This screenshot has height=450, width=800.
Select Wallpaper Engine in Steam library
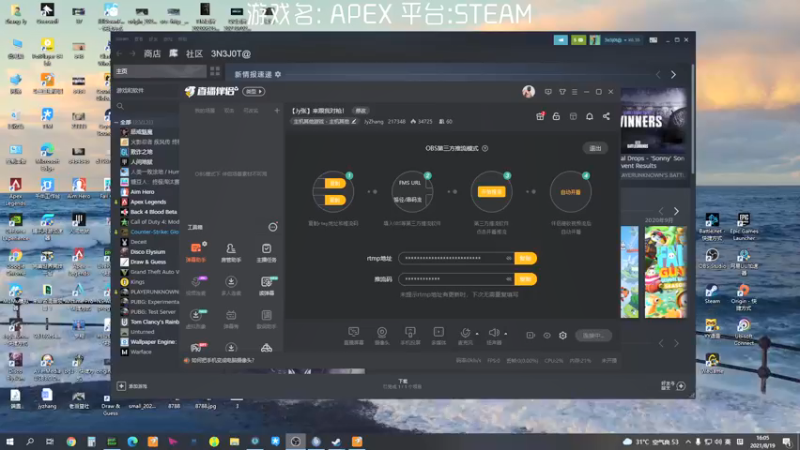pyautogui.click(x=153, y=342)
